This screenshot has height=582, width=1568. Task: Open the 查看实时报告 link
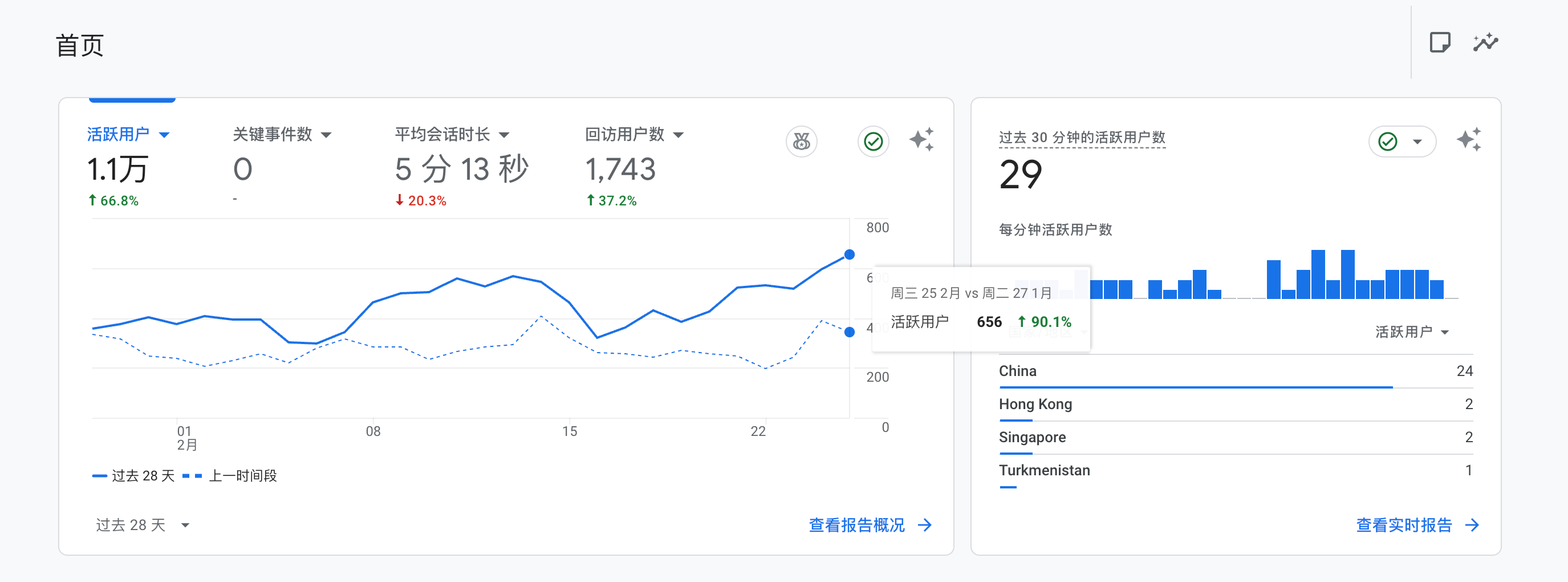click(x=1404, y=525)
